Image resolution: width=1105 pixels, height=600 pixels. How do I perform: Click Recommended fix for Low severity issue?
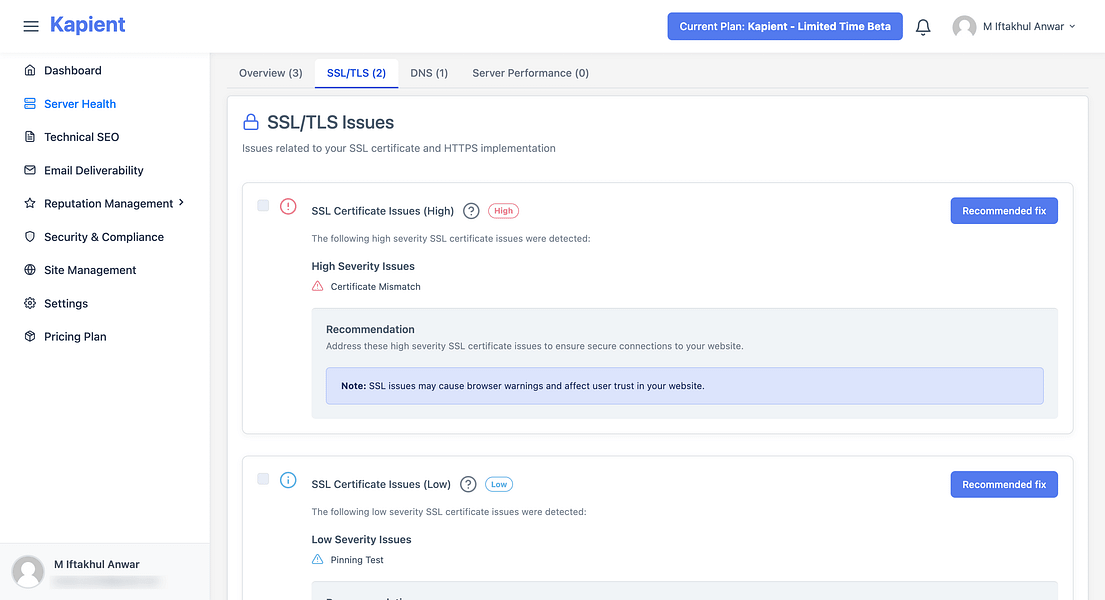1004,484
